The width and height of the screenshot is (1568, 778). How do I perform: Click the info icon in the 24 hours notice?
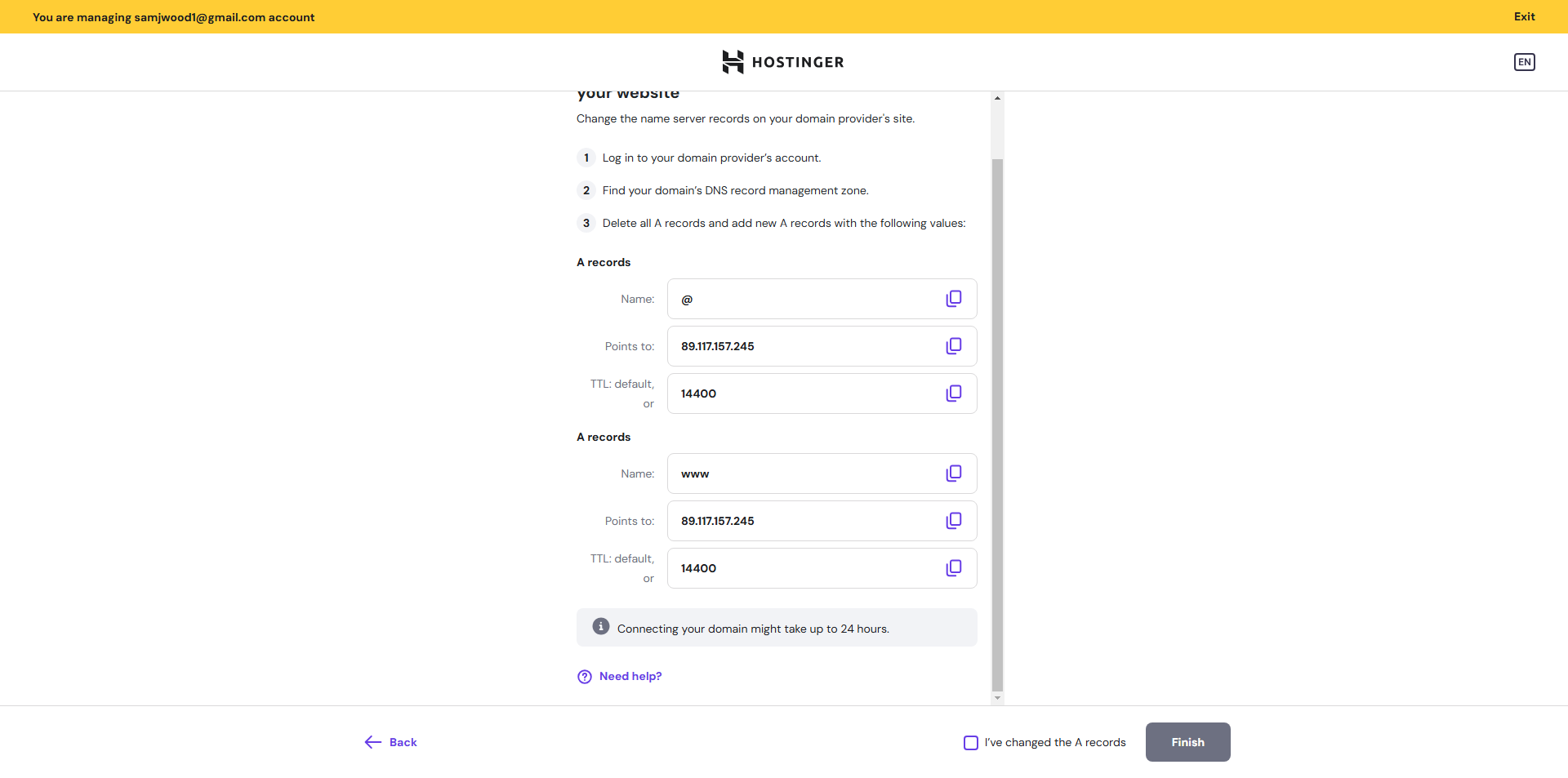601,626
